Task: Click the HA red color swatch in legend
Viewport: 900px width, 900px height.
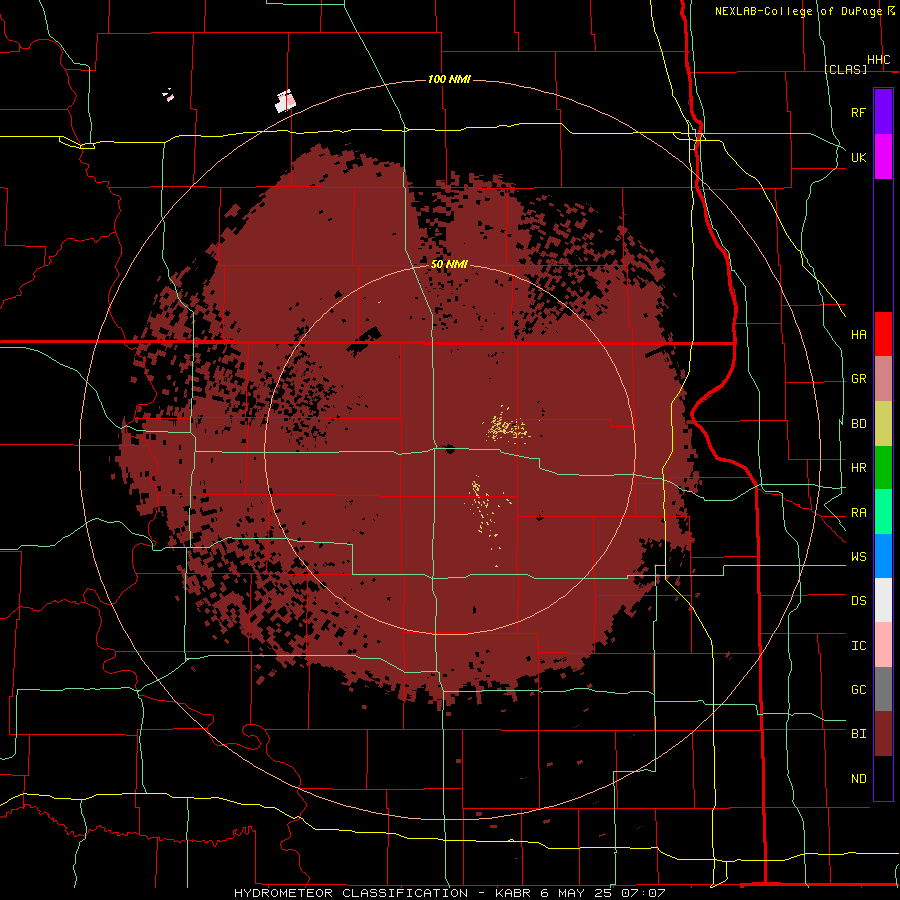Action: point(883,334)
